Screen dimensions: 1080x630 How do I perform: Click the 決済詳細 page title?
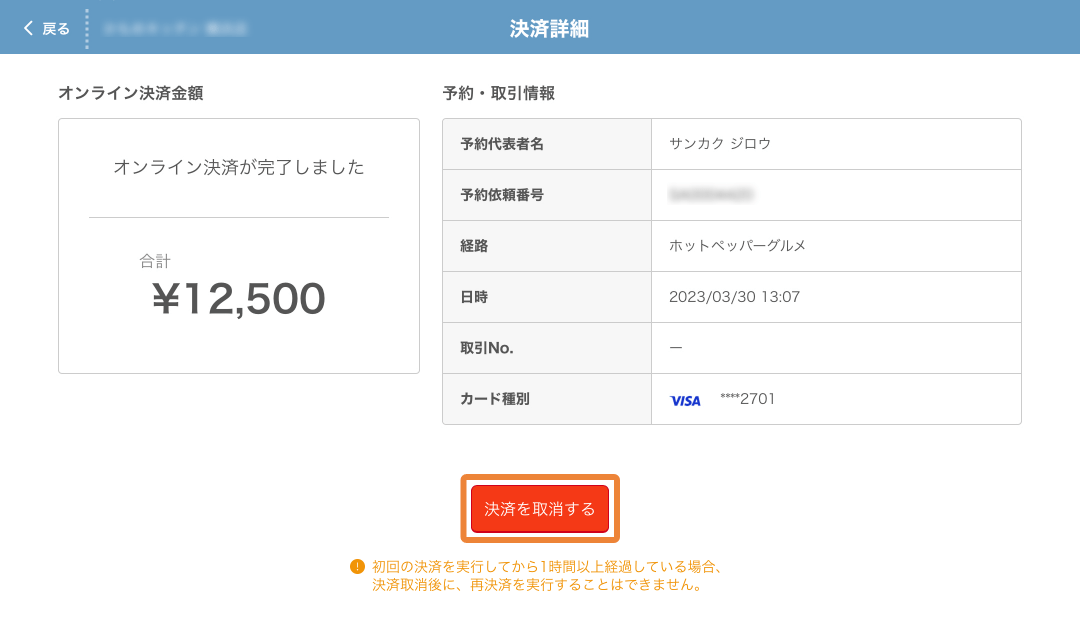point(549,28)
